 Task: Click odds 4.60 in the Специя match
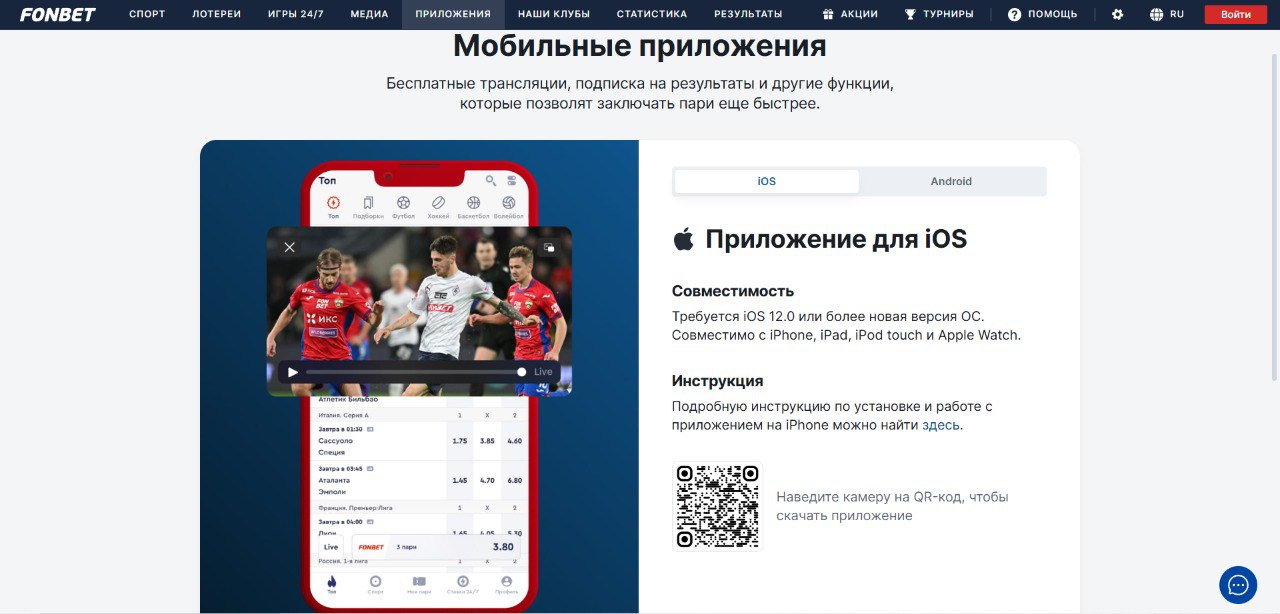[x=514, y=441]
